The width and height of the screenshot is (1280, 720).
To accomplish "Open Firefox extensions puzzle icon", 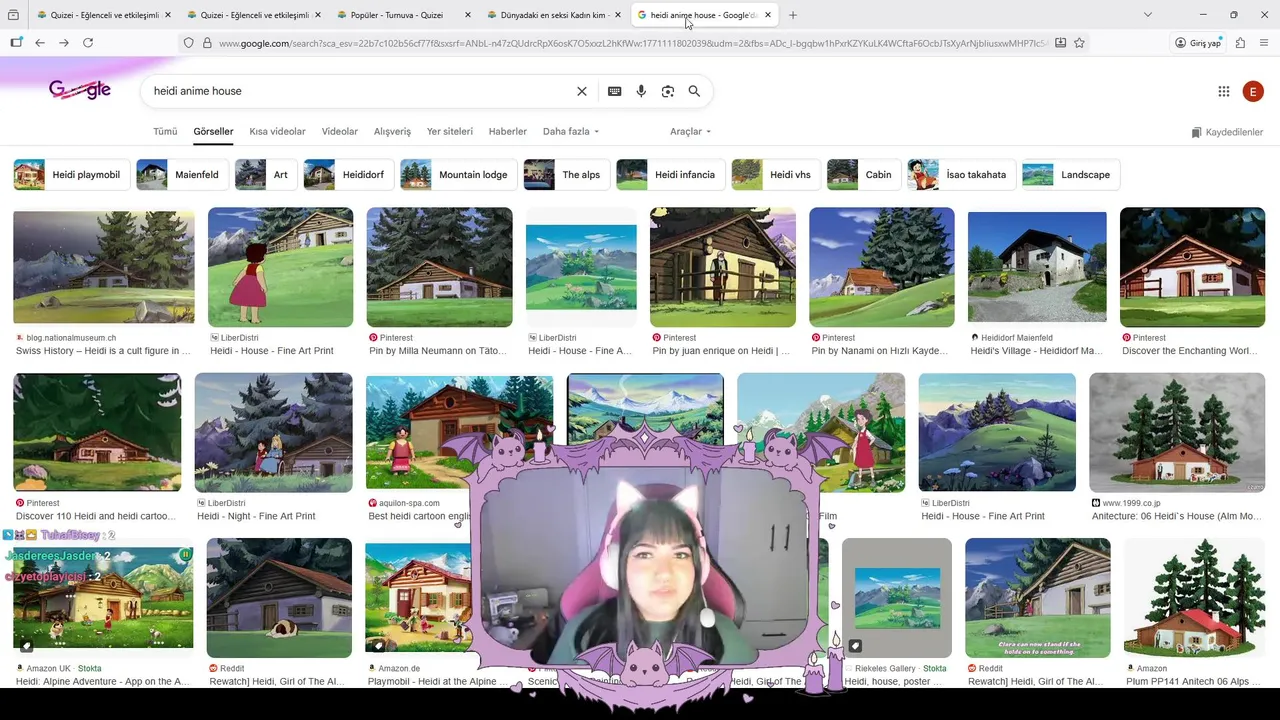I will click(1240, 43).
